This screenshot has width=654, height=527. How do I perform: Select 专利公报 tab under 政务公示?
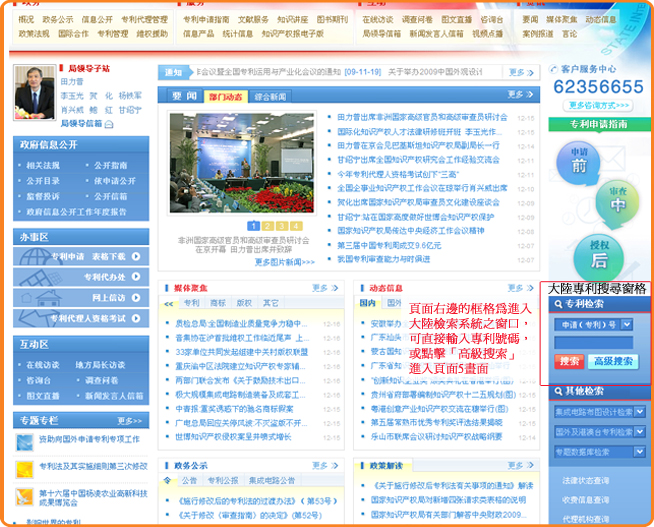point(223,481)
